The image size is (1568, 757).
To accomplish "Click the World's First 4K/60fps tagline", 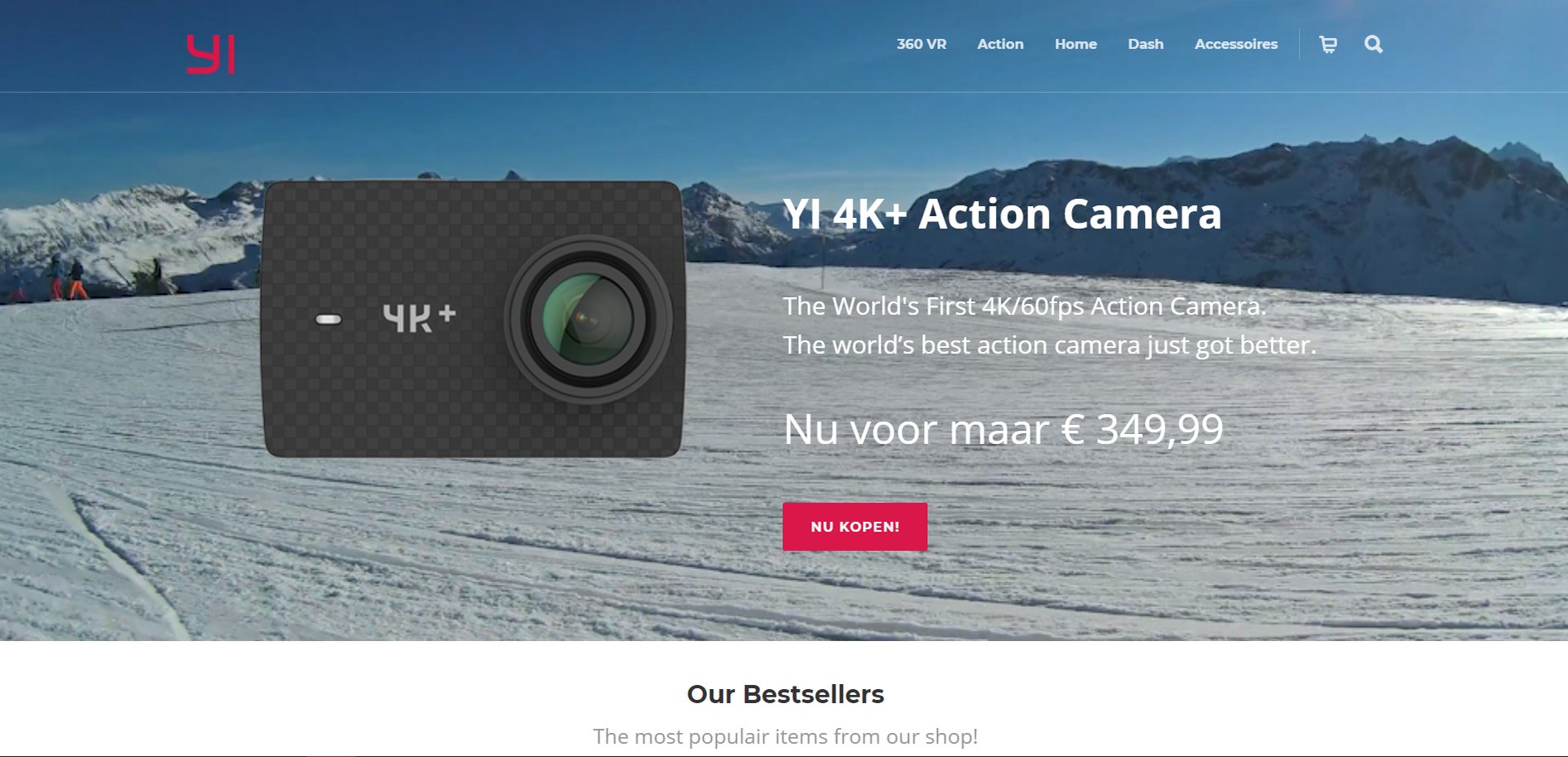I will tap(1025, 306).
